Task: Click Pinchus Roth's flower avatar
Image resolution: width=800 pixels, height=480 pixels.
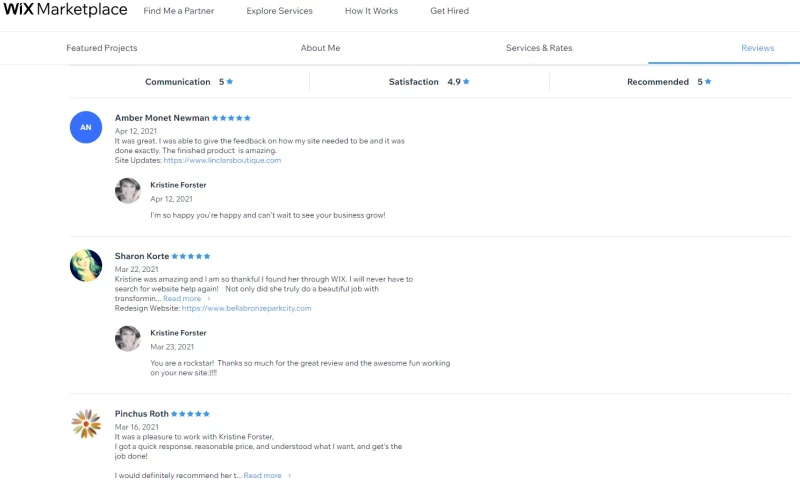Action: [x=86, y=424]
